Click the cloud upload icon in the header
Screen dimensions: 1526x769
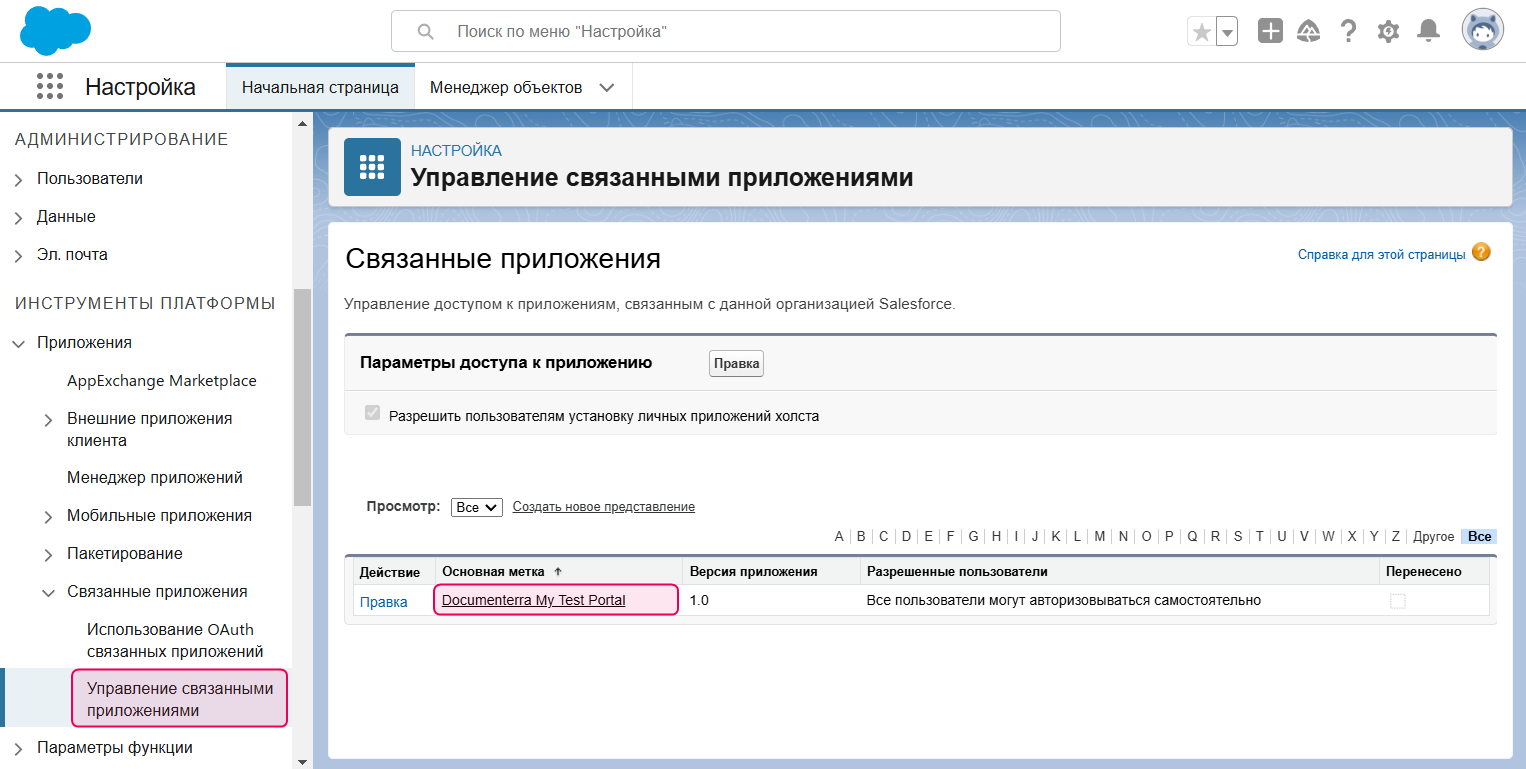pos(1309,30)
